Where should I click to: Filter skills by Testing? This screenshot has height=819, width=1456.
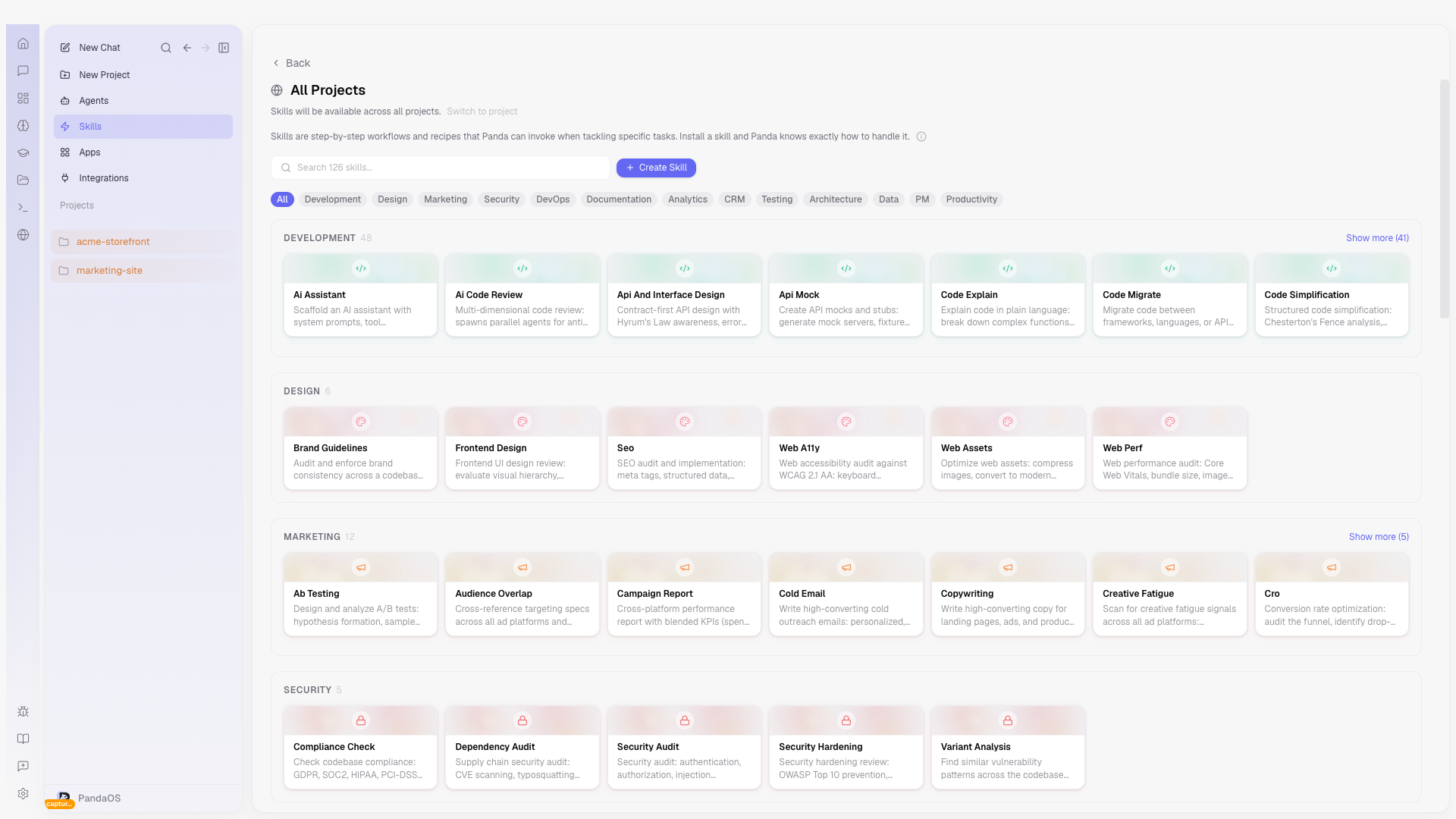[777, 199]
